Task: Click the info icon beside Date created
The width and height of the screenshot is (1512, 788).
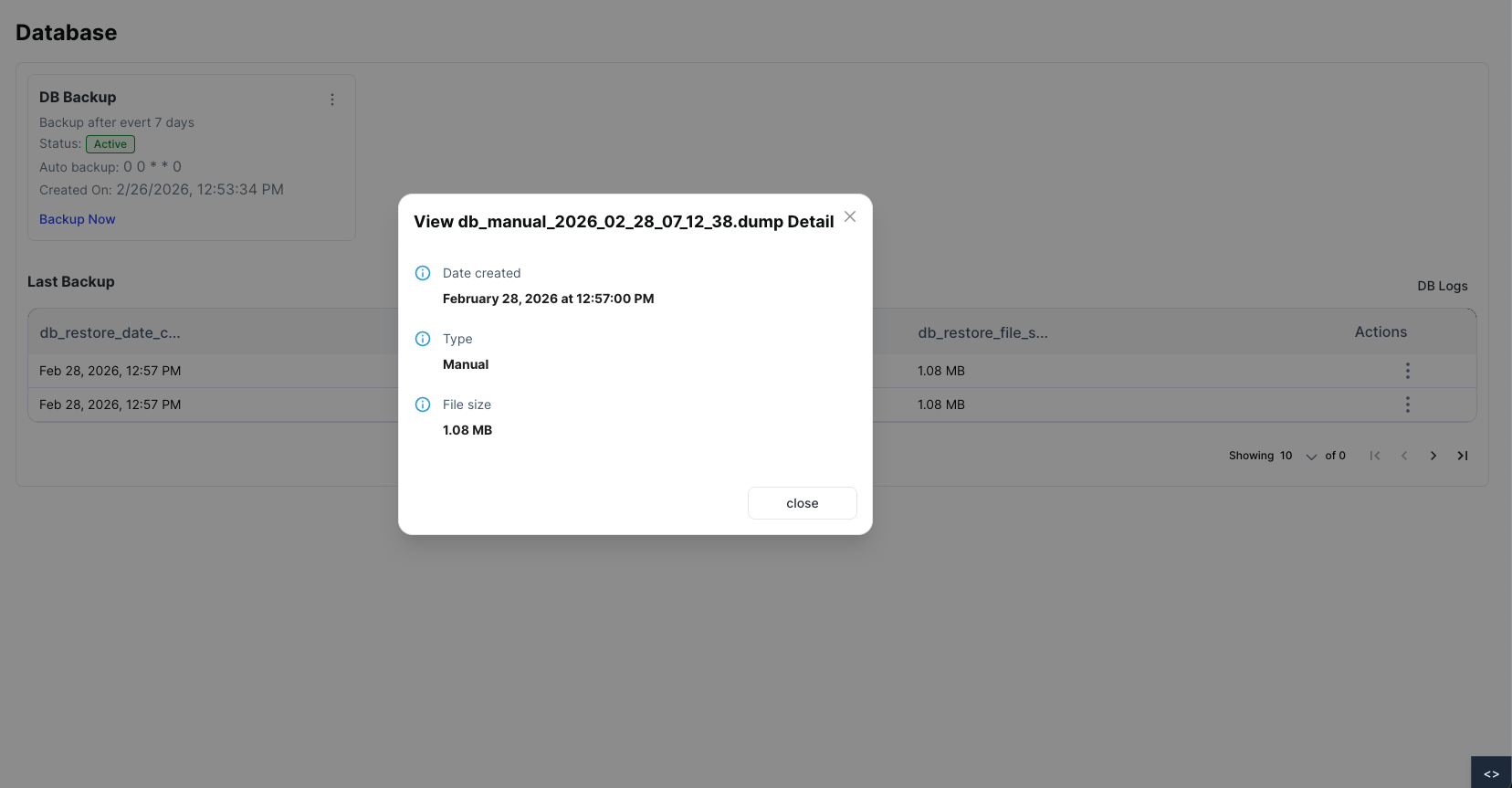Action: point(423,273)
